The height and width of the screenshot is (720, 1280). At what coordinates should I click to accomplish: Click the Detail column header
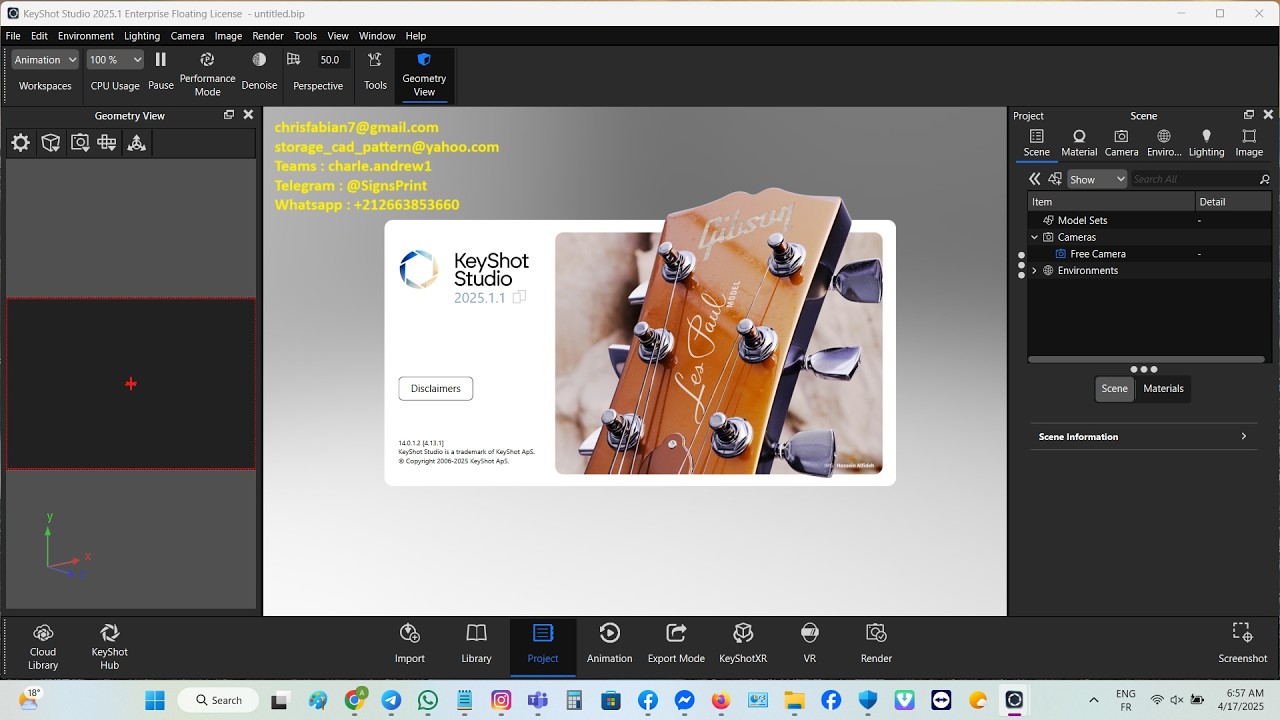[x=1235, y=201]
